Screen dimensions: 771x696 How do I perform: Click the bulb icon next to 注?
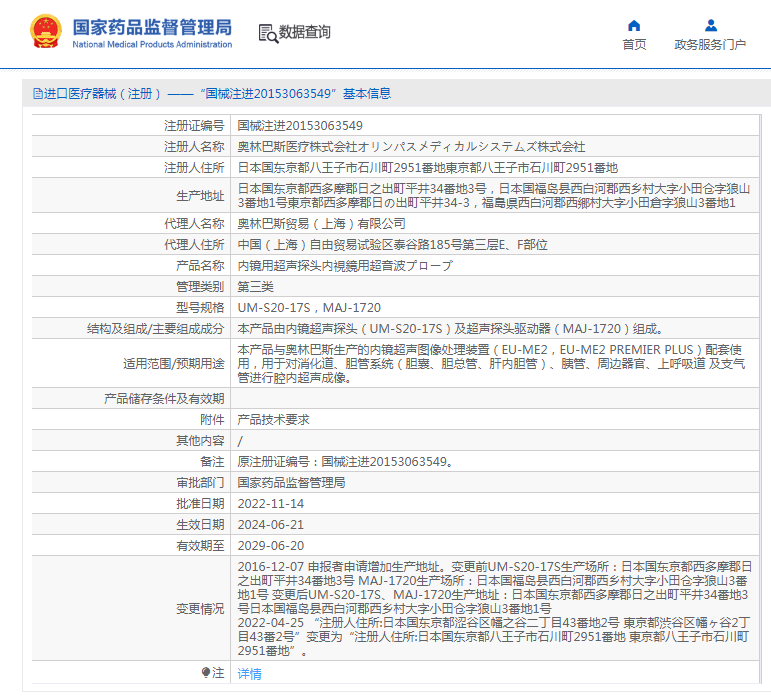(206, 672)
